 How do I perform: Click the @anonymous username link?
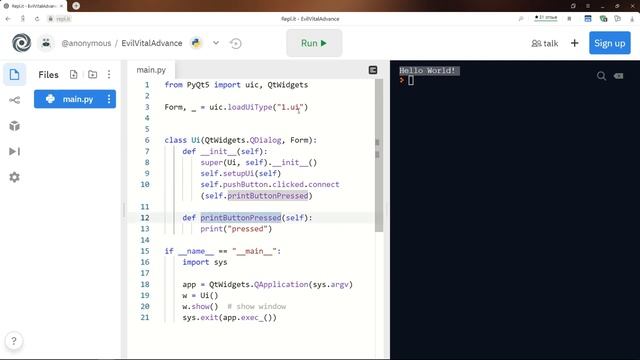tap(86, 43)
